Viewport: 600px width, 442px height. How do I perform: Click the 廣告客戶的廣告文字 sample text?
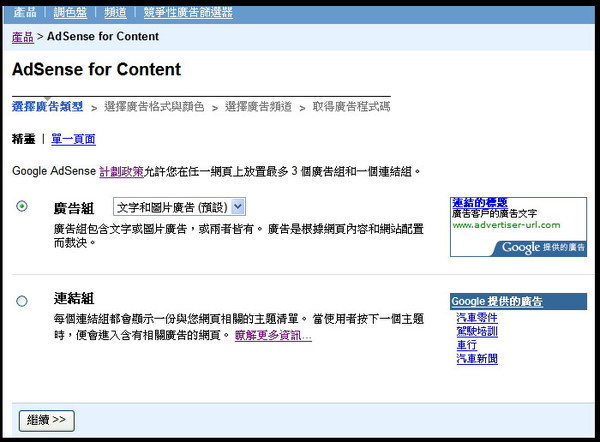coord(494,214)
